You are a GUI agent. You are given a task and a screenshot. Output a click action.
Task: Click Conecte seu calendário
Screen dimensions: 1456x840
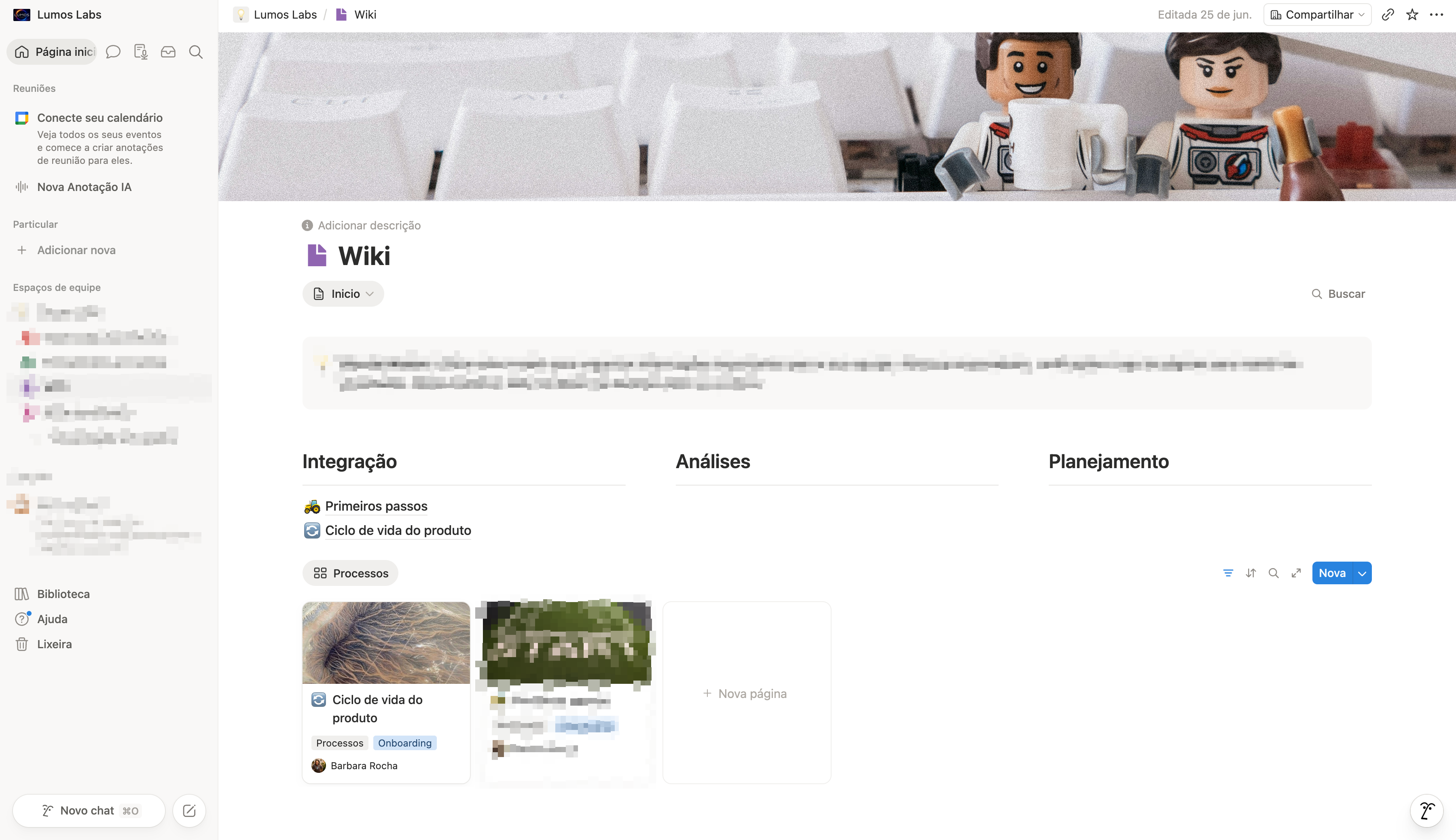100,118
